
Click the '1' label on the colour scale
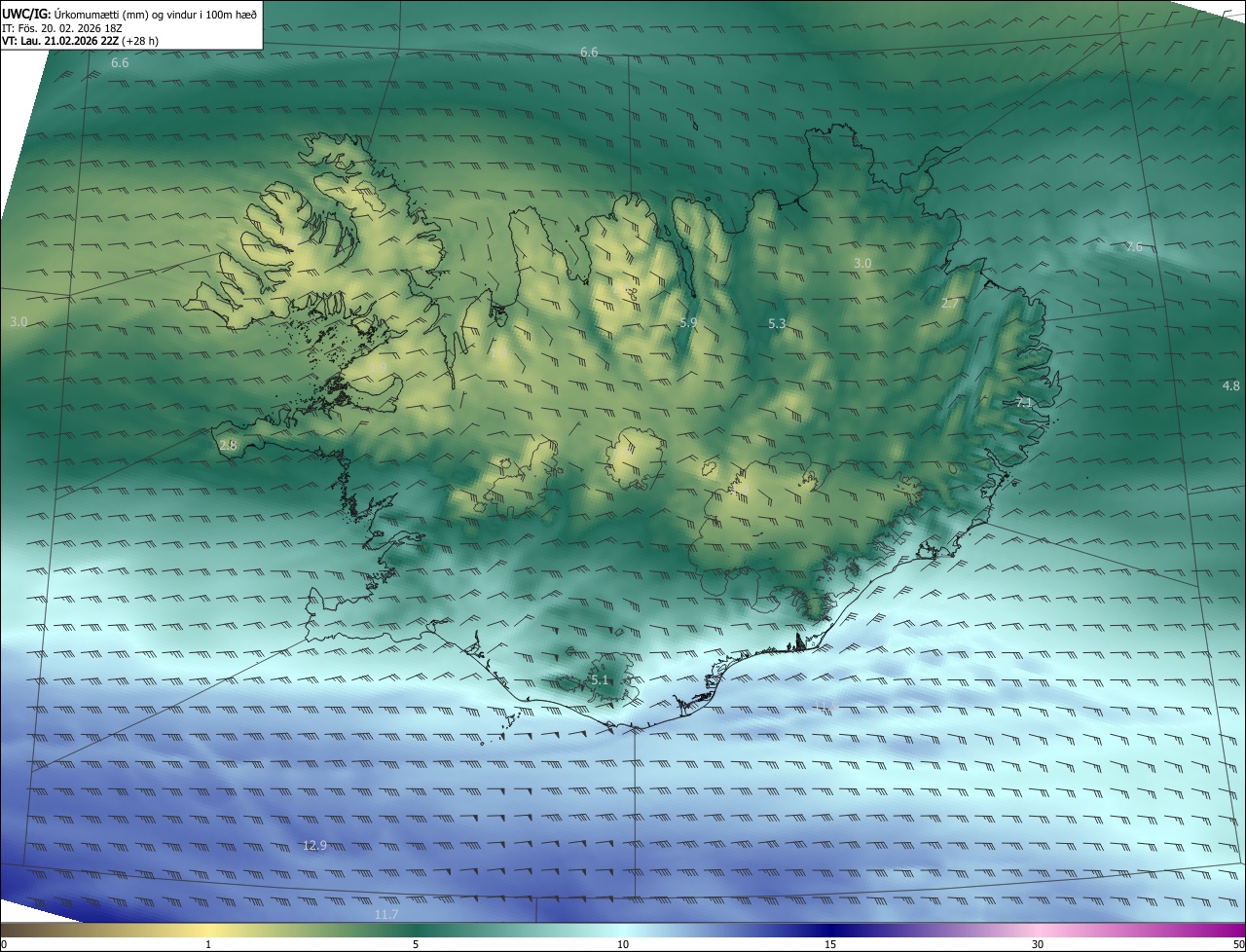point(208,944)
